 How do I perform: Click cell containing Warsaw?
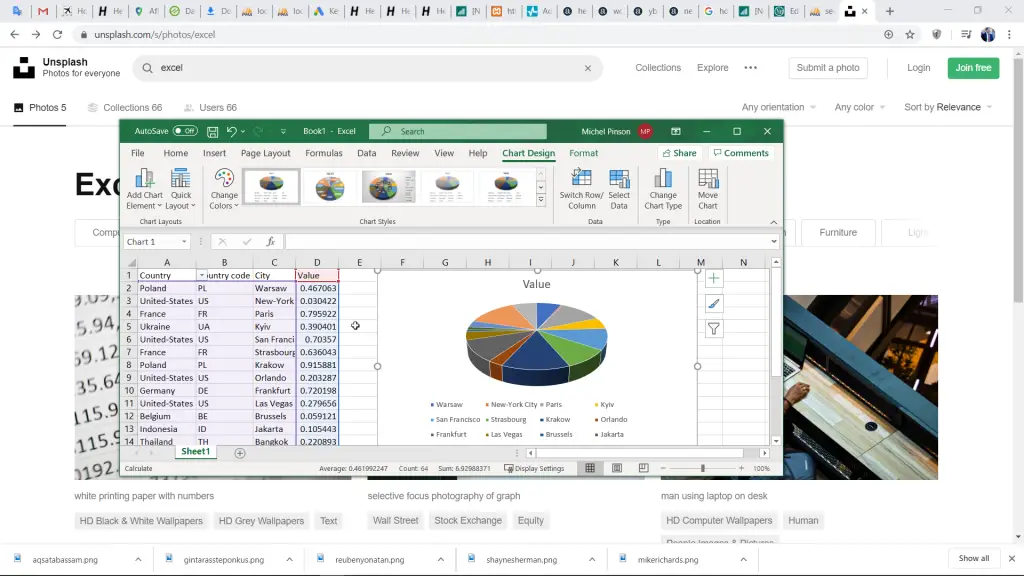[x=274, y=288]
